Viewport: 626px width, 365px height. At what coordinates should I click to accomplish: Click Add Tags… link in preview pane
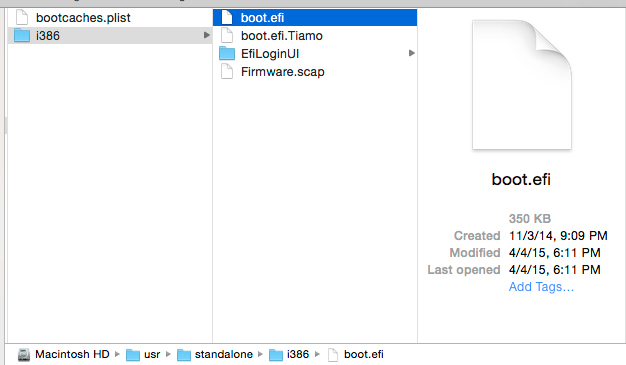541,287
